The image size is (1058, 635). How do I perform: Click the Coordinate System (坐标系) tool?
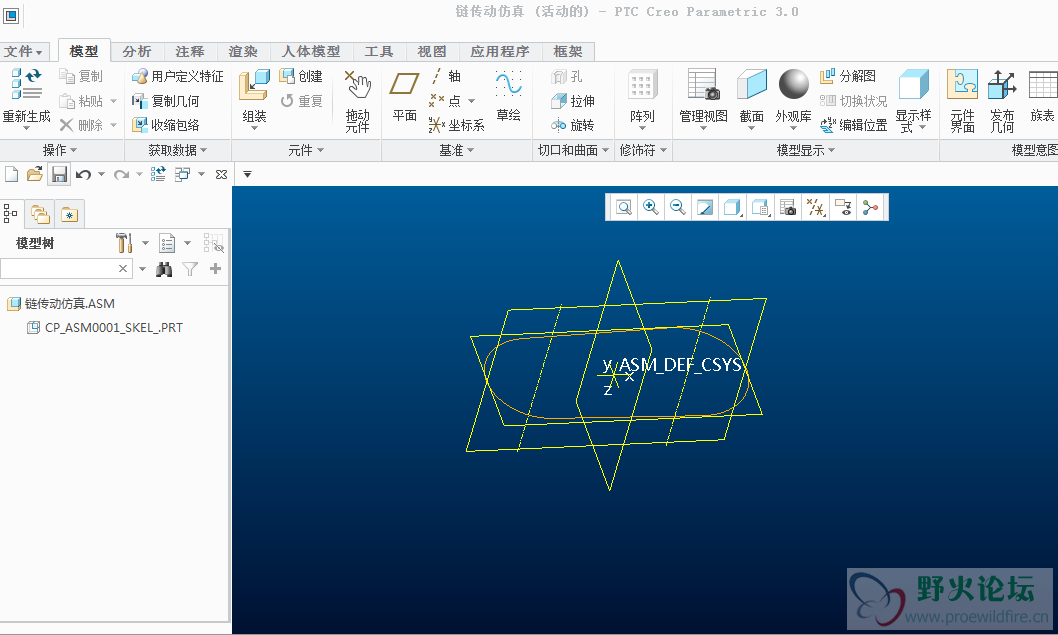tap(457, 125)
